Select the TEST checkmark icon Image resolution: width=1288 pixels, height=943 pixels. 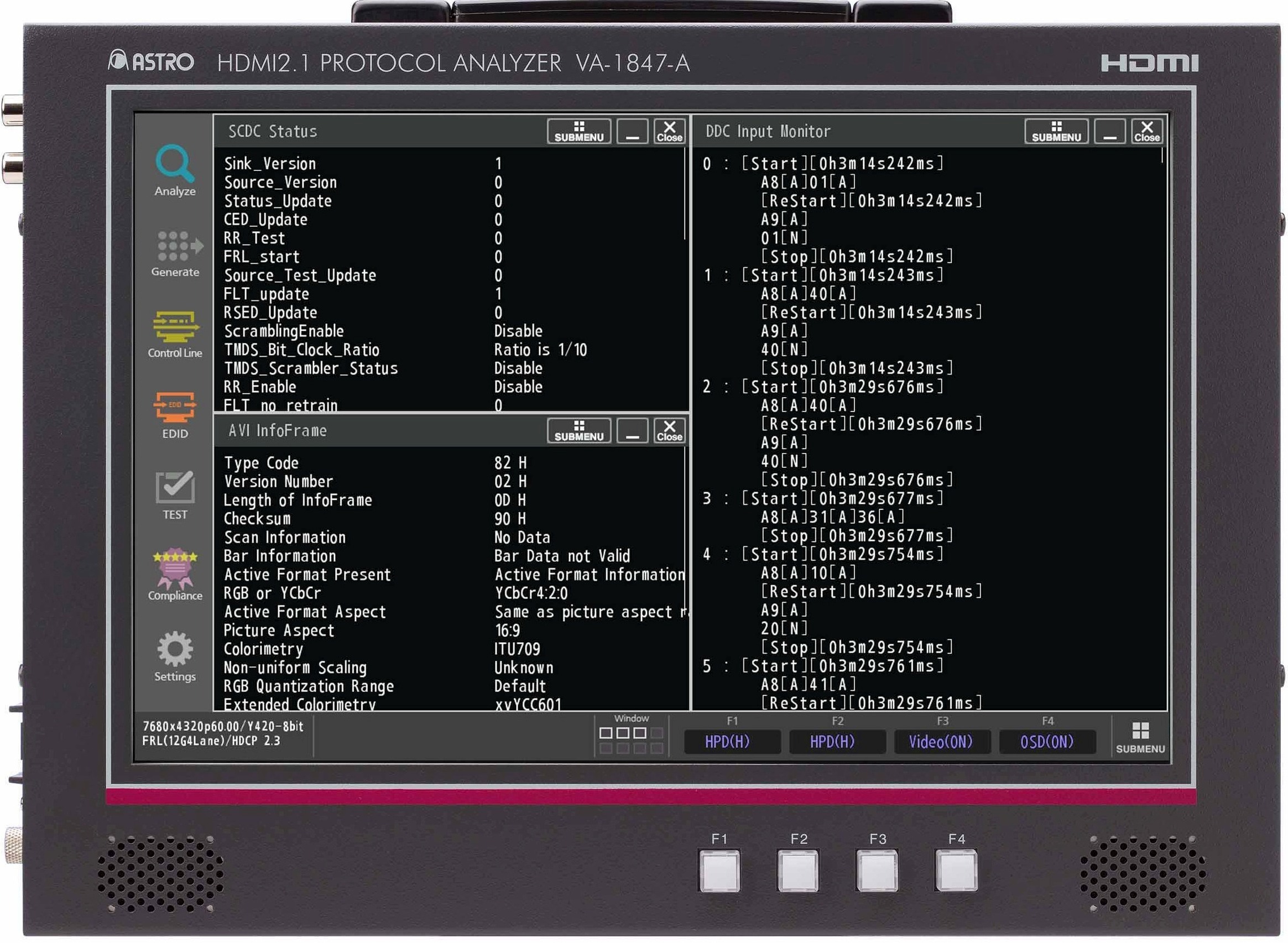click(175, 496)
